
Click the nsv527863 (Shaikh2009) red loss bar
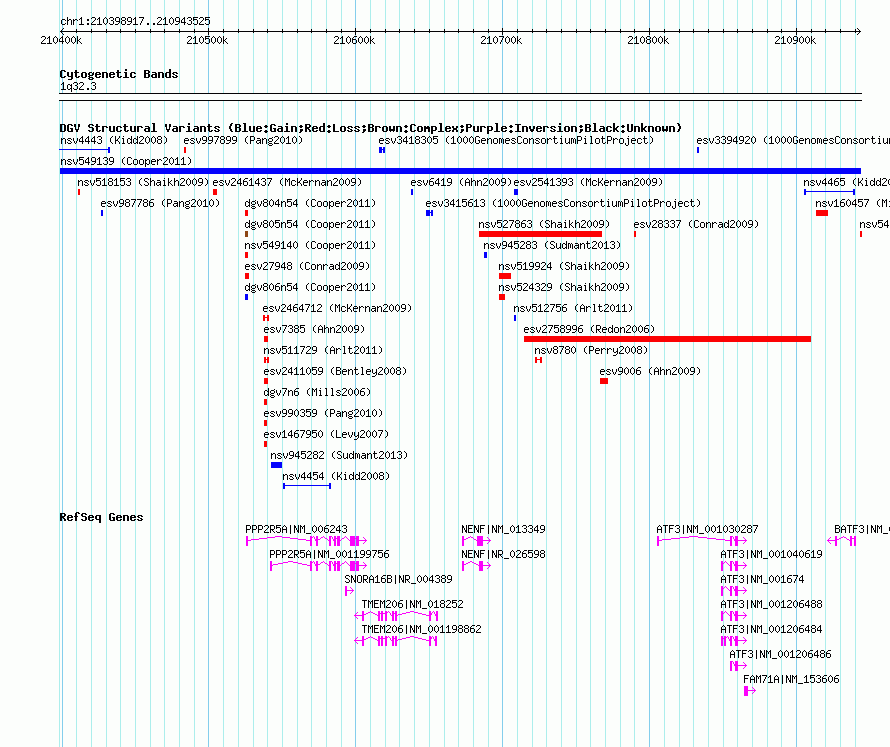point(540,234)
